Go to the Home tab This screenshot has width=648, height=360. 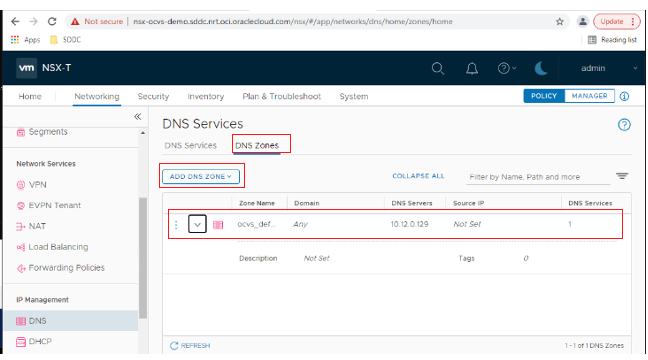pos(30,96)
